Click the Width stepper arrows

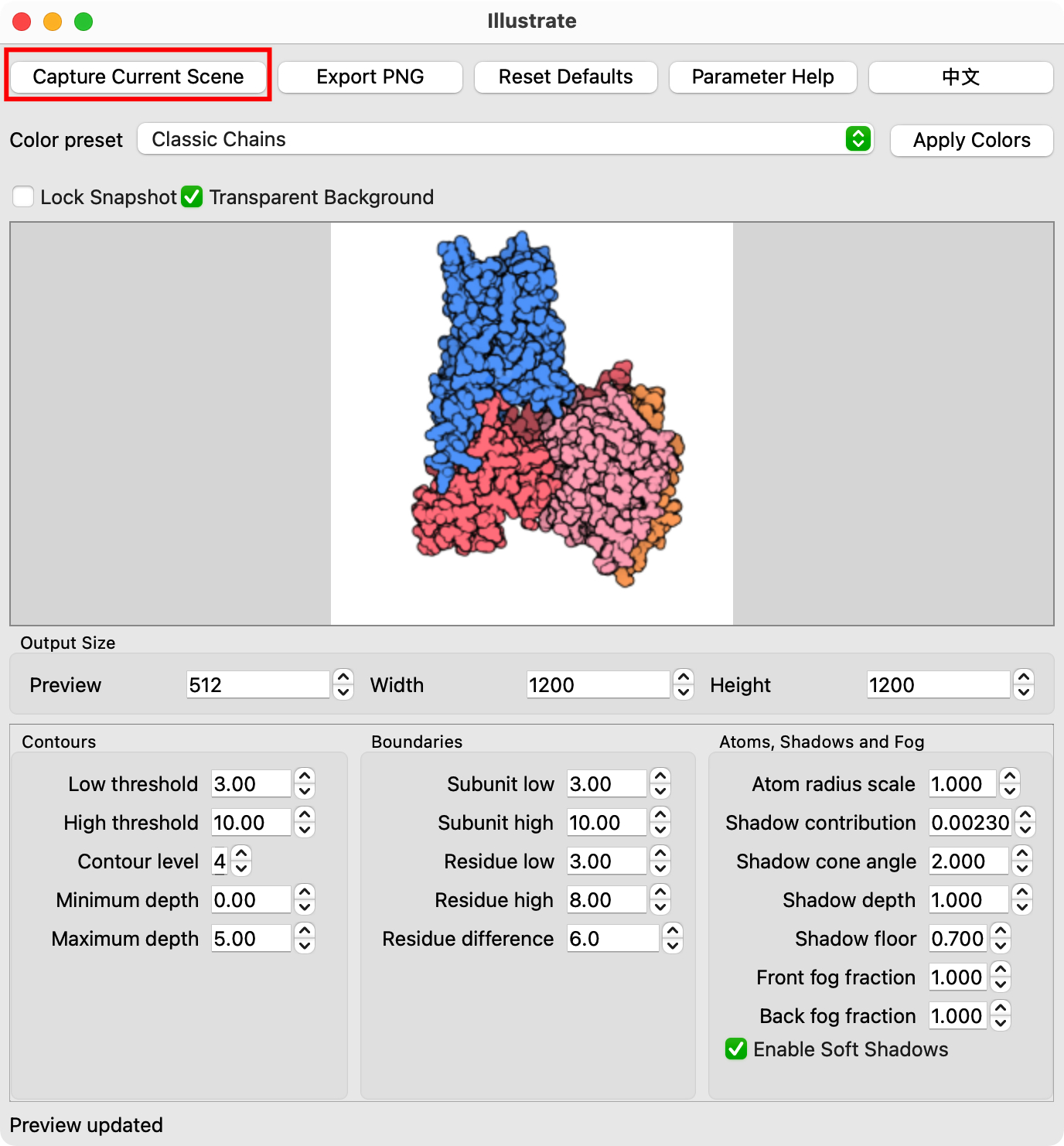tap(684, 684)
